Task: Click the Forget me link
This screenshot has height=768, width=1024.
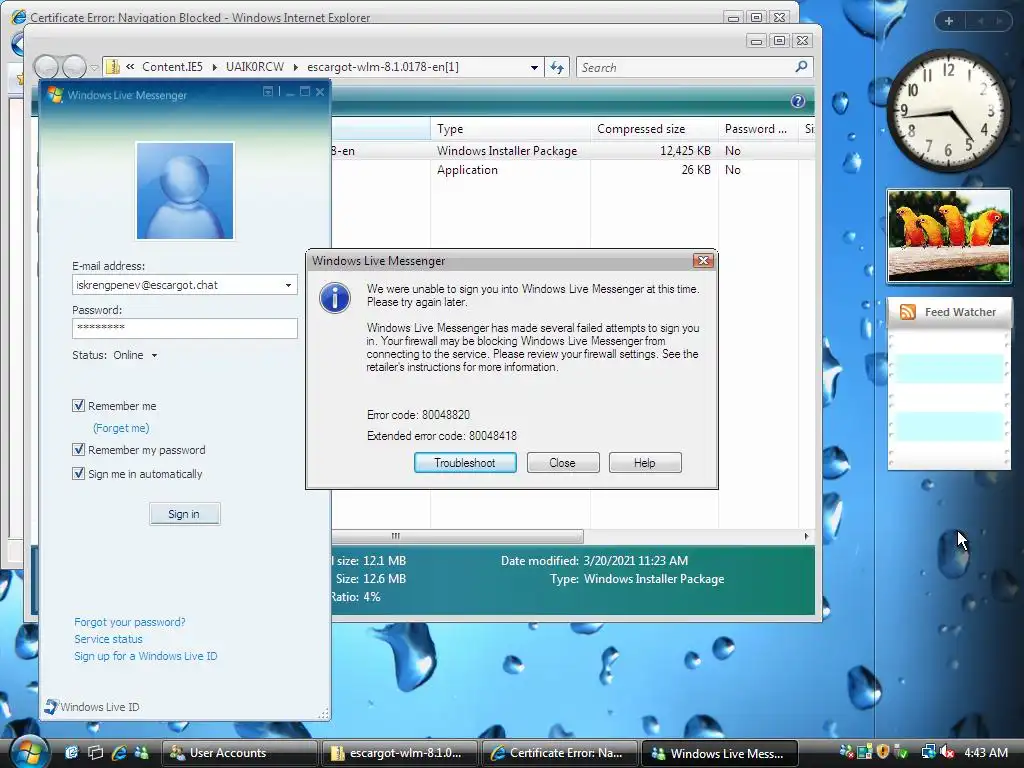Action: coord(121,428)
